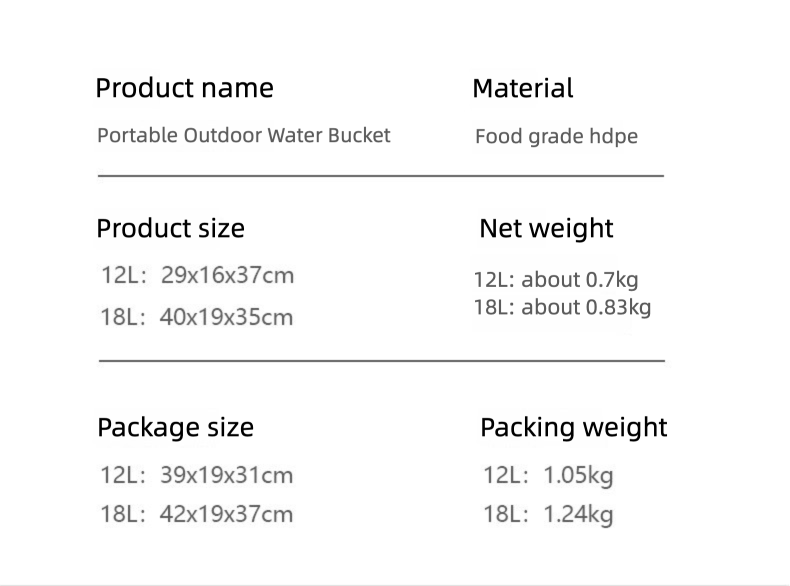
Task: Click the 12L size '29x16x37cm' line
Action: coord(197,275)
